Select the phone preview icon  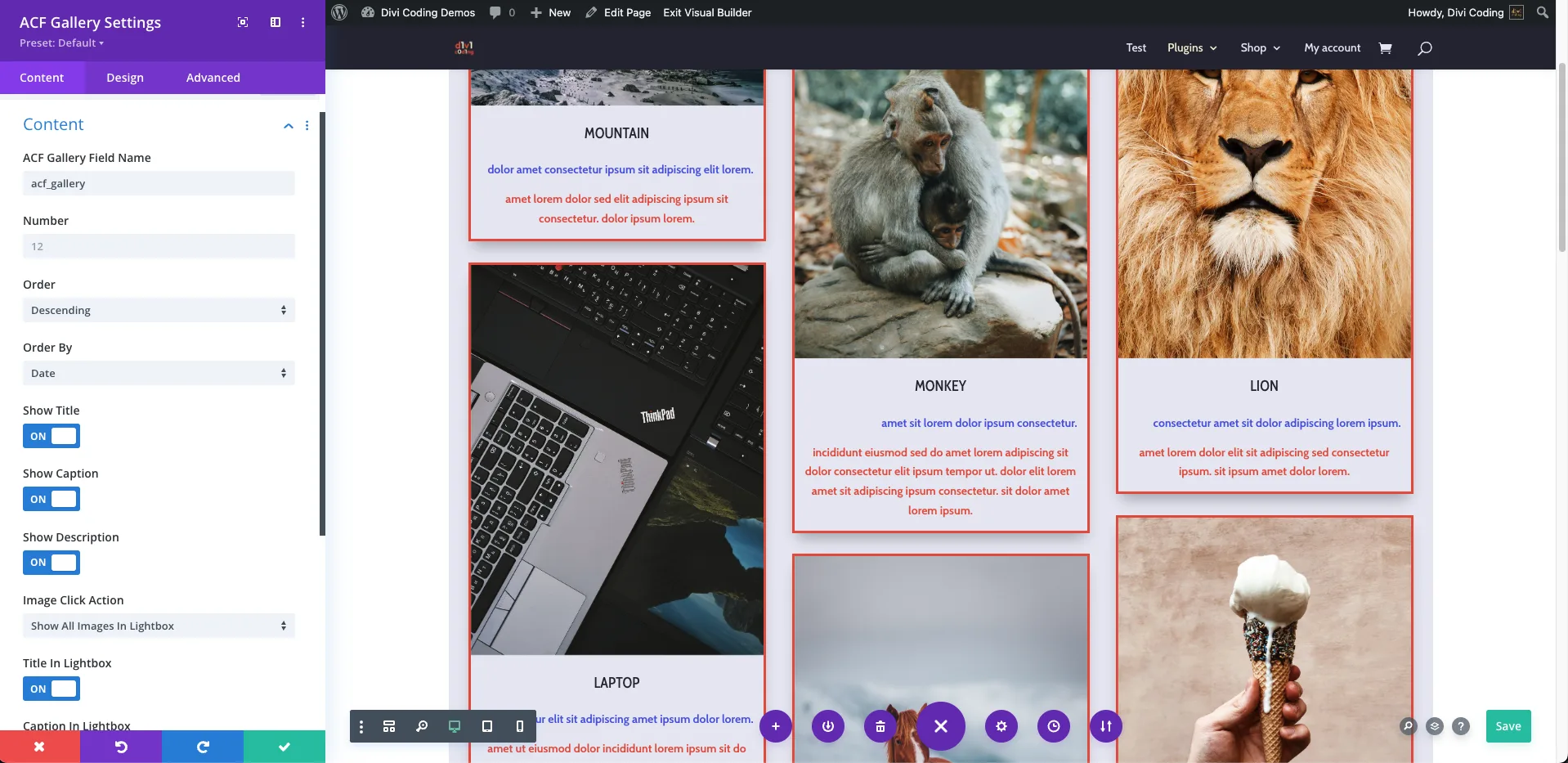519,726
